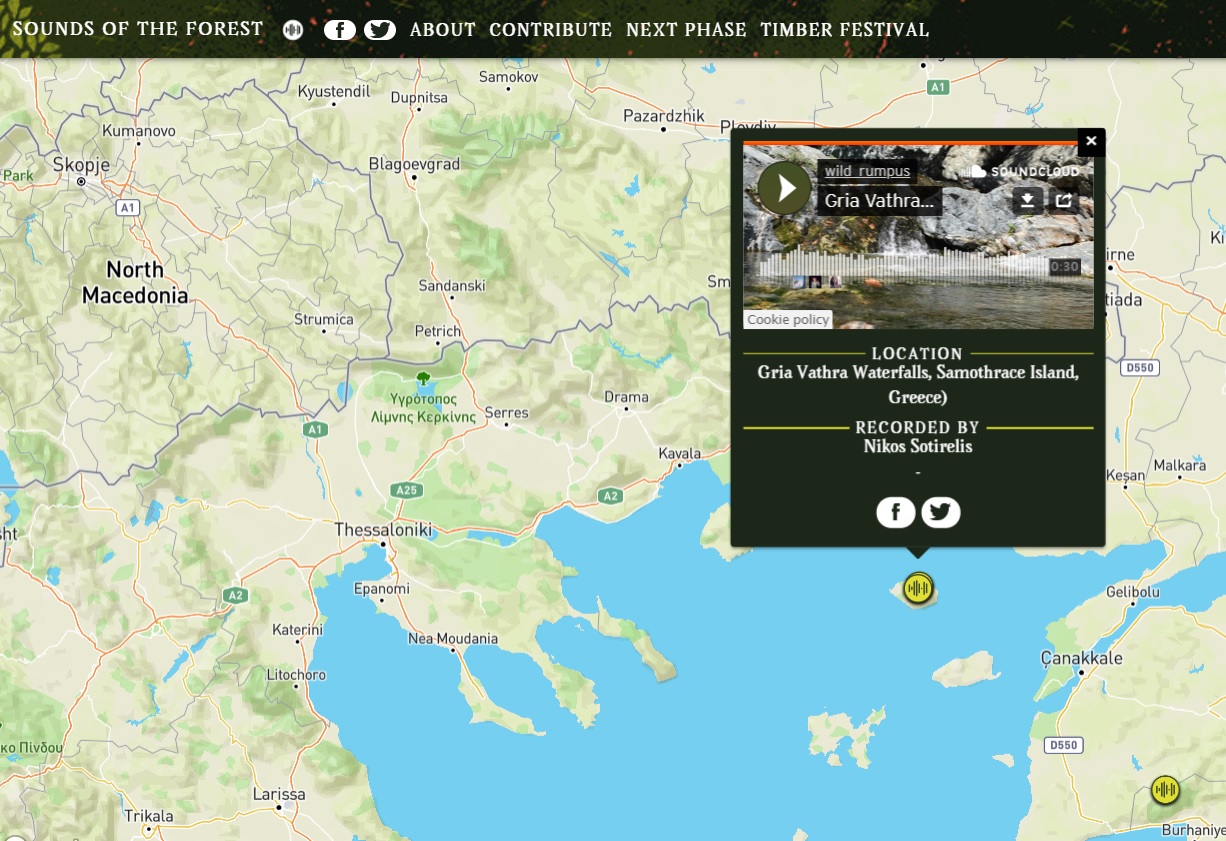Screen dimensions: 1226x841
Task: Open the header Twitter icon
Action: 380,30
